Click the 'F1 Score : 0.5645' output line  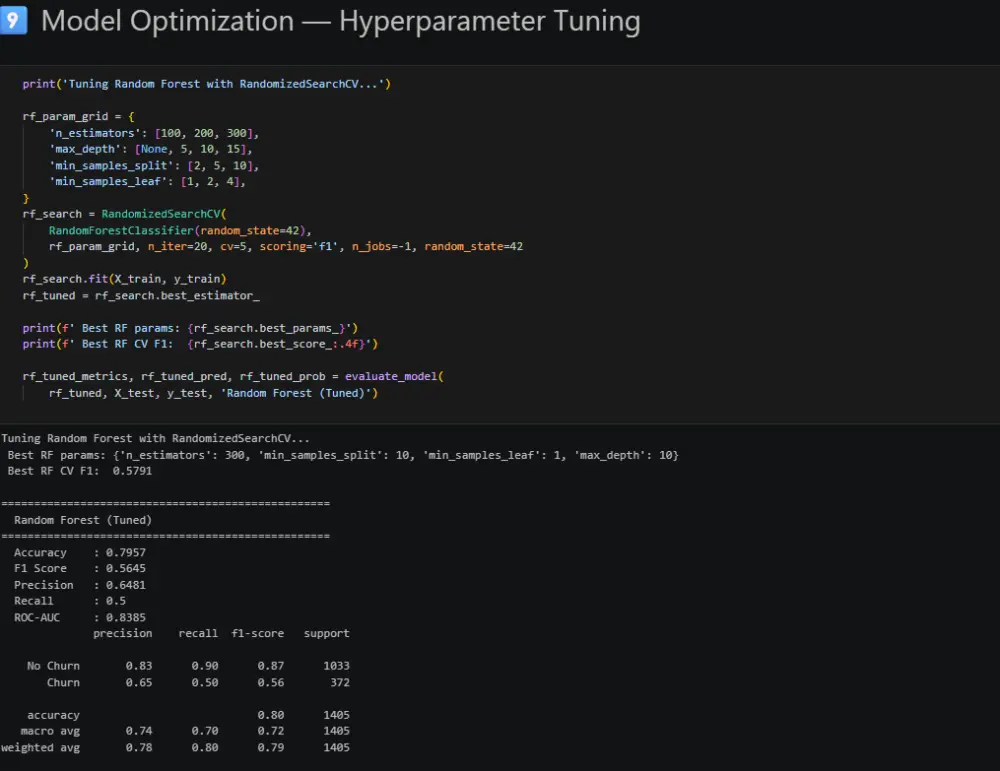tap(80, 569)
